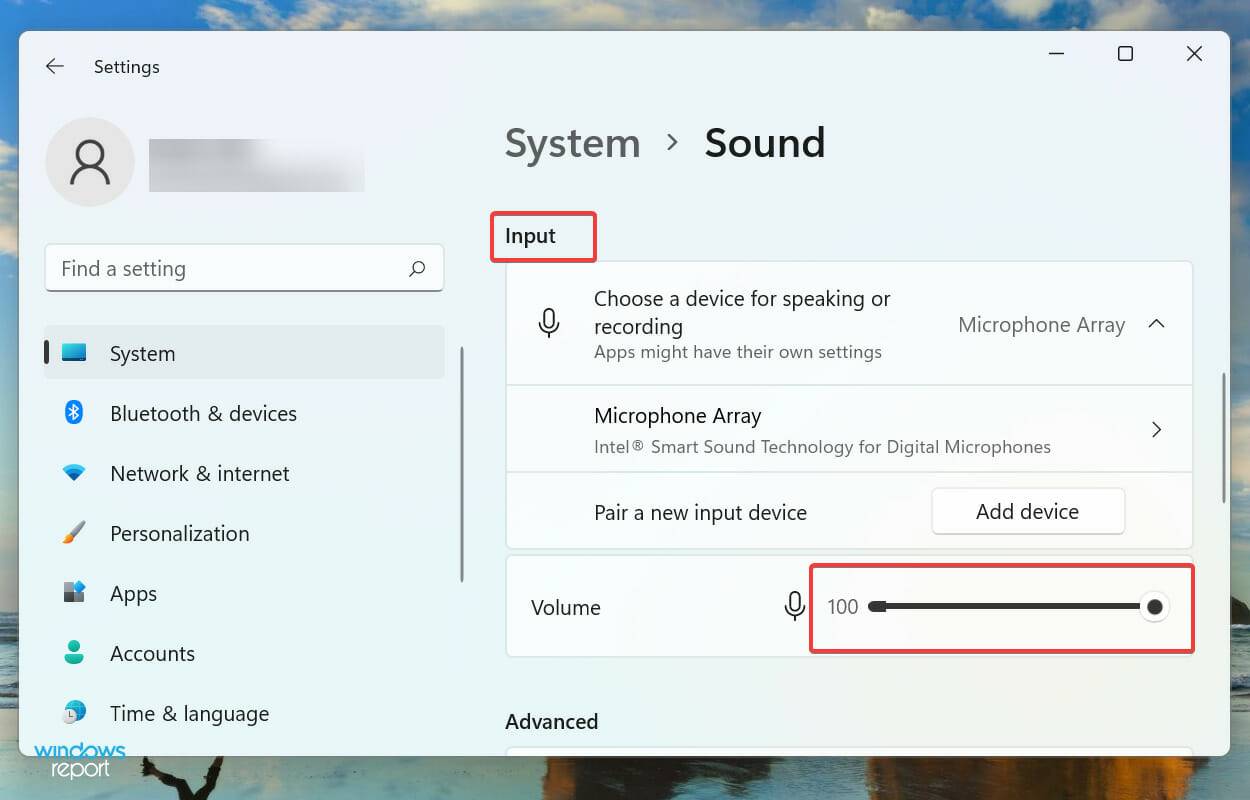Select System in the breadcrumb
Image resolution: width=1250 pixels, height=800 pixels.
click(572, 143)
